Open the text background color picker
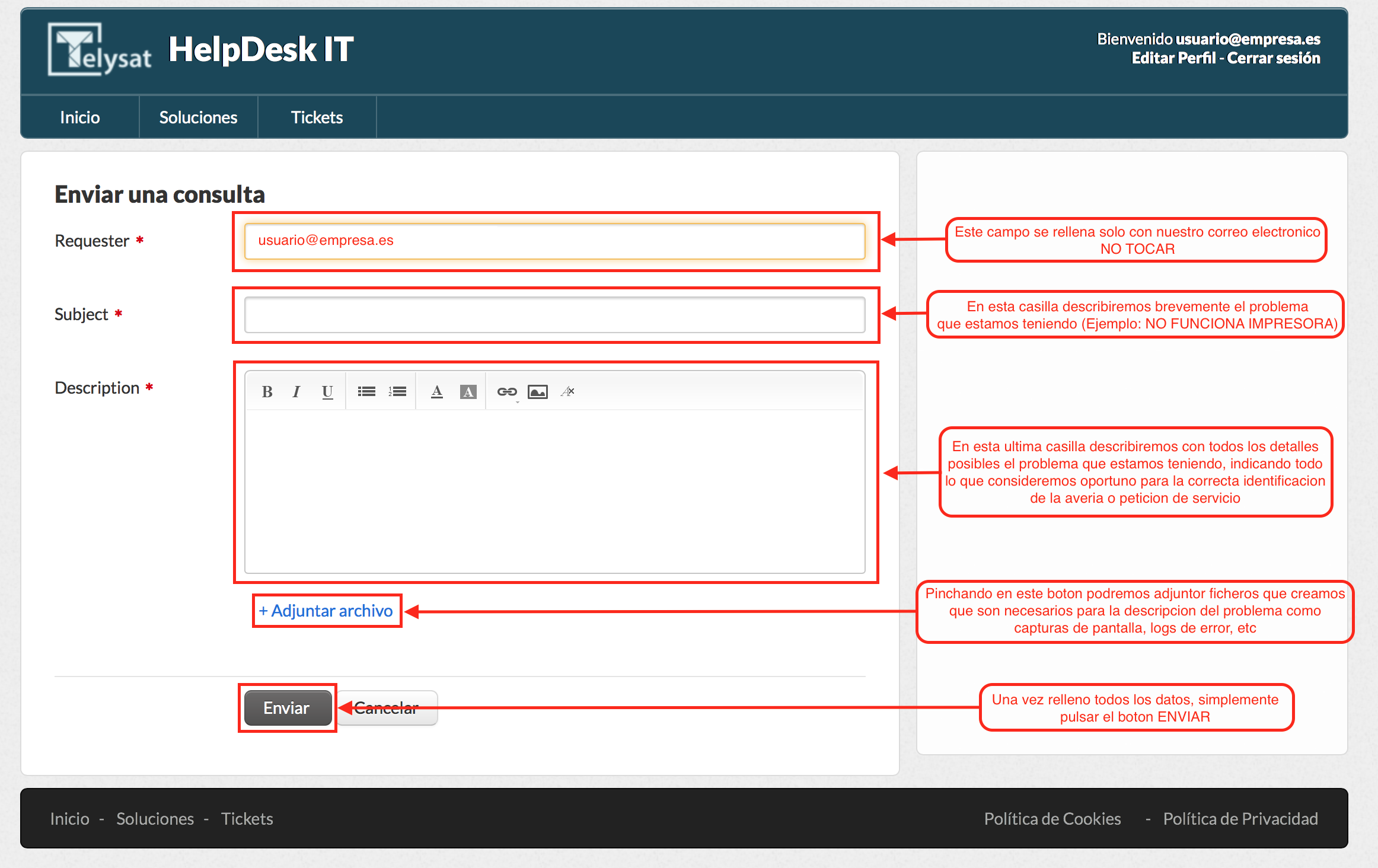1378x868 pixels. coord(468,391)
